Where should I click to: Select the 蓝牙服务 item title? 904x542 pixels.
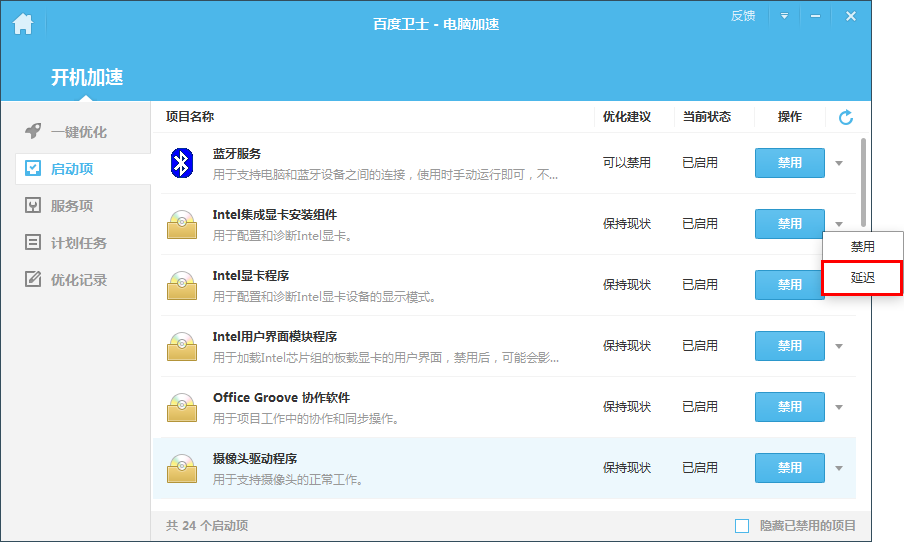click(x=236, y=153)
